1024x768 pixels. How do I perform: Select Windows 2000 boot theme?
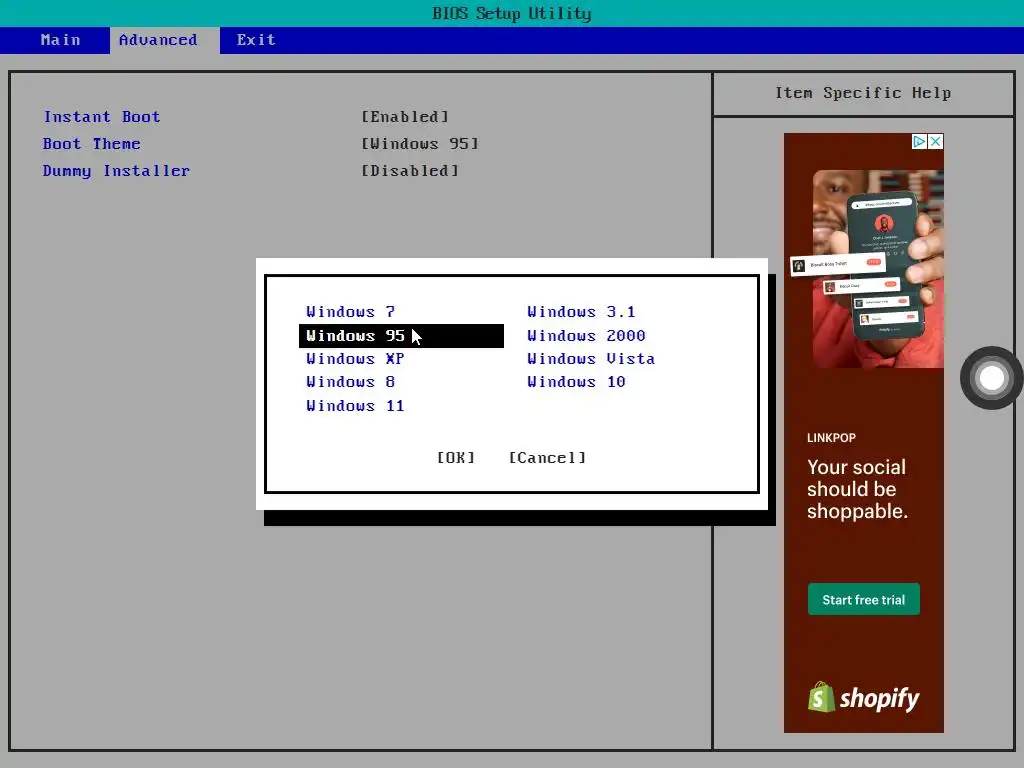(586, 336)
